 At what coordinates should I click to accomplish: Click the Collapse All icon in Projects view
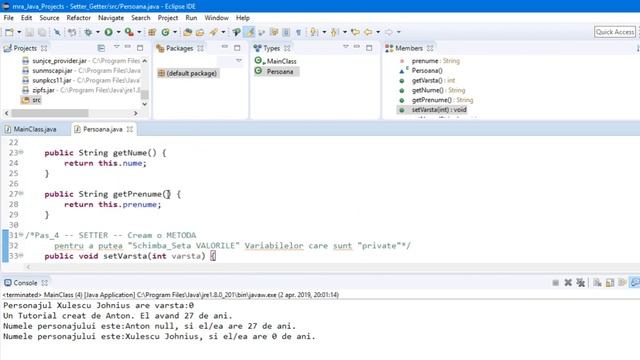tap(101, 48)
